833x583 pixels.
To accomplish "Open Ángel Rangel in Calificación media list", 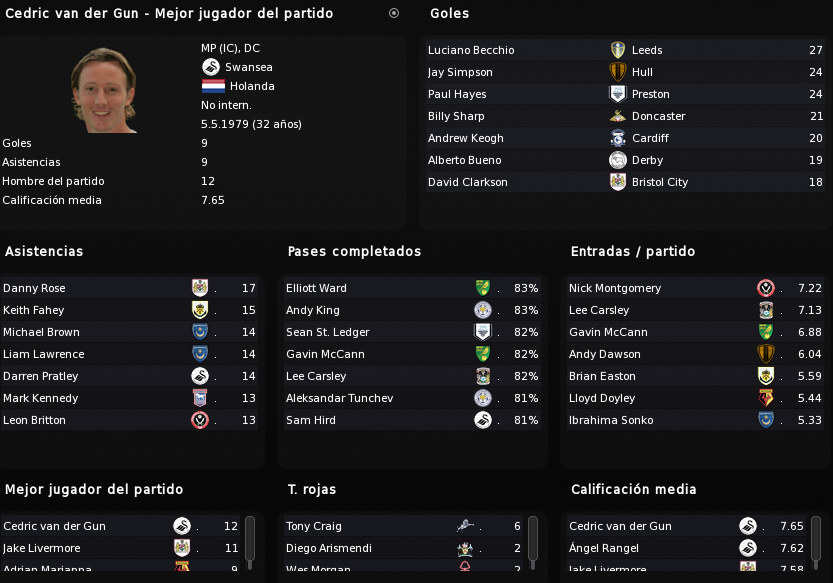I will click(x=604, y=548).
